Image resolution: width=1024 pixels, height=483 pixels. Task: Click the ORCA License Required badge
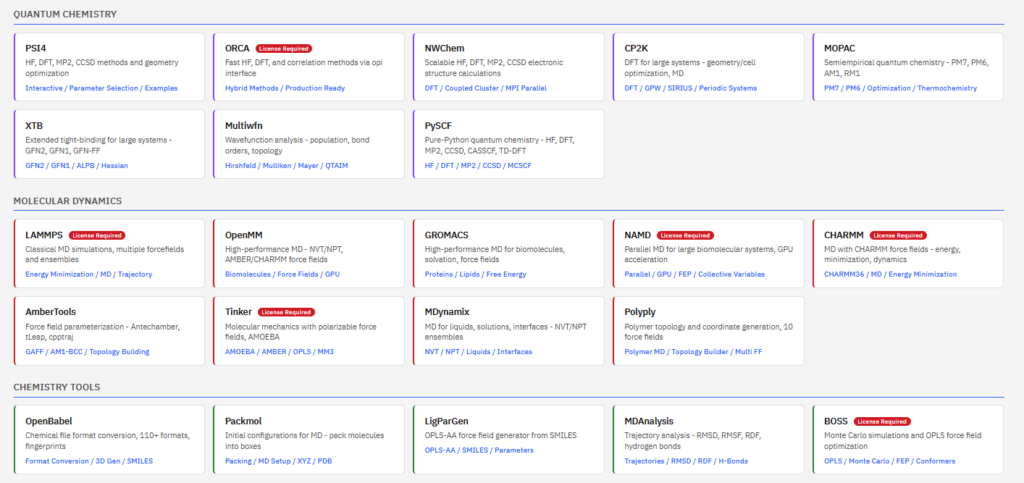[284, 47]
